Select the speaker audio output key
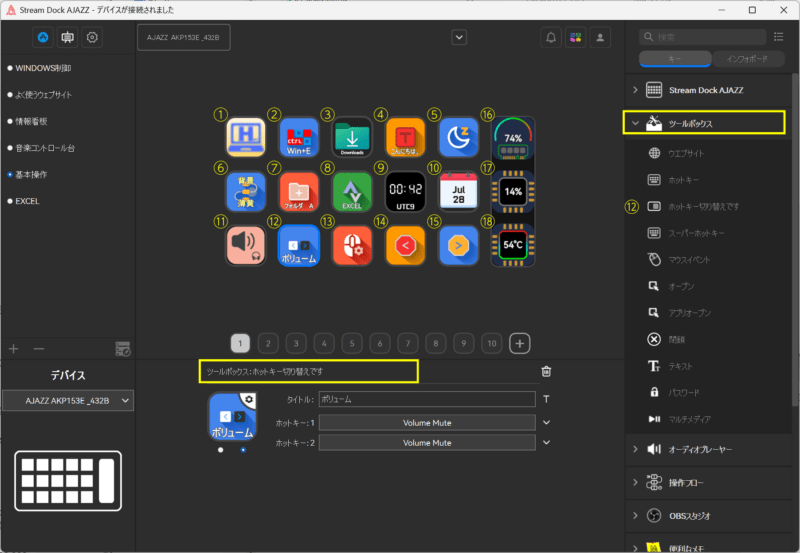The image size is (800, 553). pyautogui.click(x=246, y=245)
